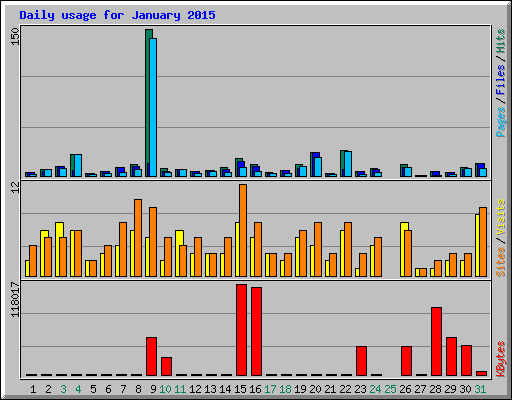Select green day "17" on the x-axis
Image resolution: width=512 pixels, height=400 pixels.
tap(270, 389)
